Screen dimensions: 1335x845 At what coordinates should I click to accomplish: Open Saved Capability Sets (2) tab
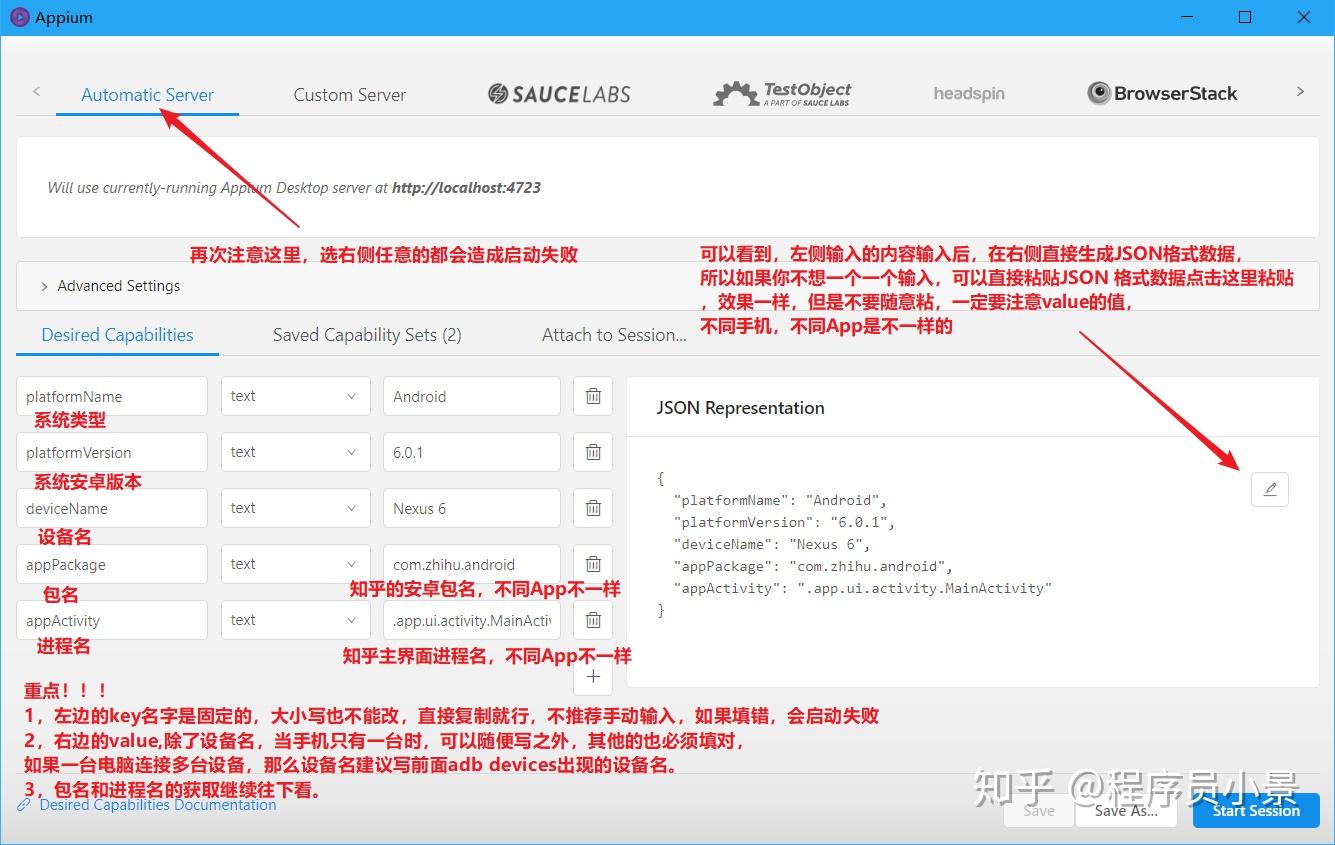(367, 335)
